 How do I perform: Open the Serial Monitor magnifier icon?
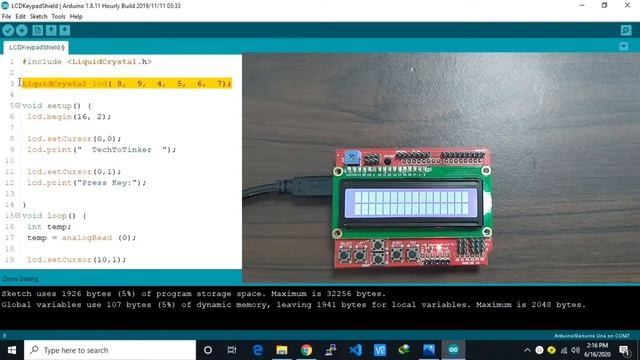pos(626,30)
